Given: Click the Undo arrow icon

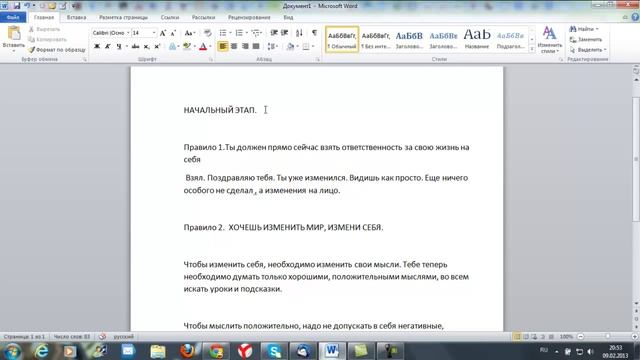Looking at the screenshot, I should tap(27, 6).
